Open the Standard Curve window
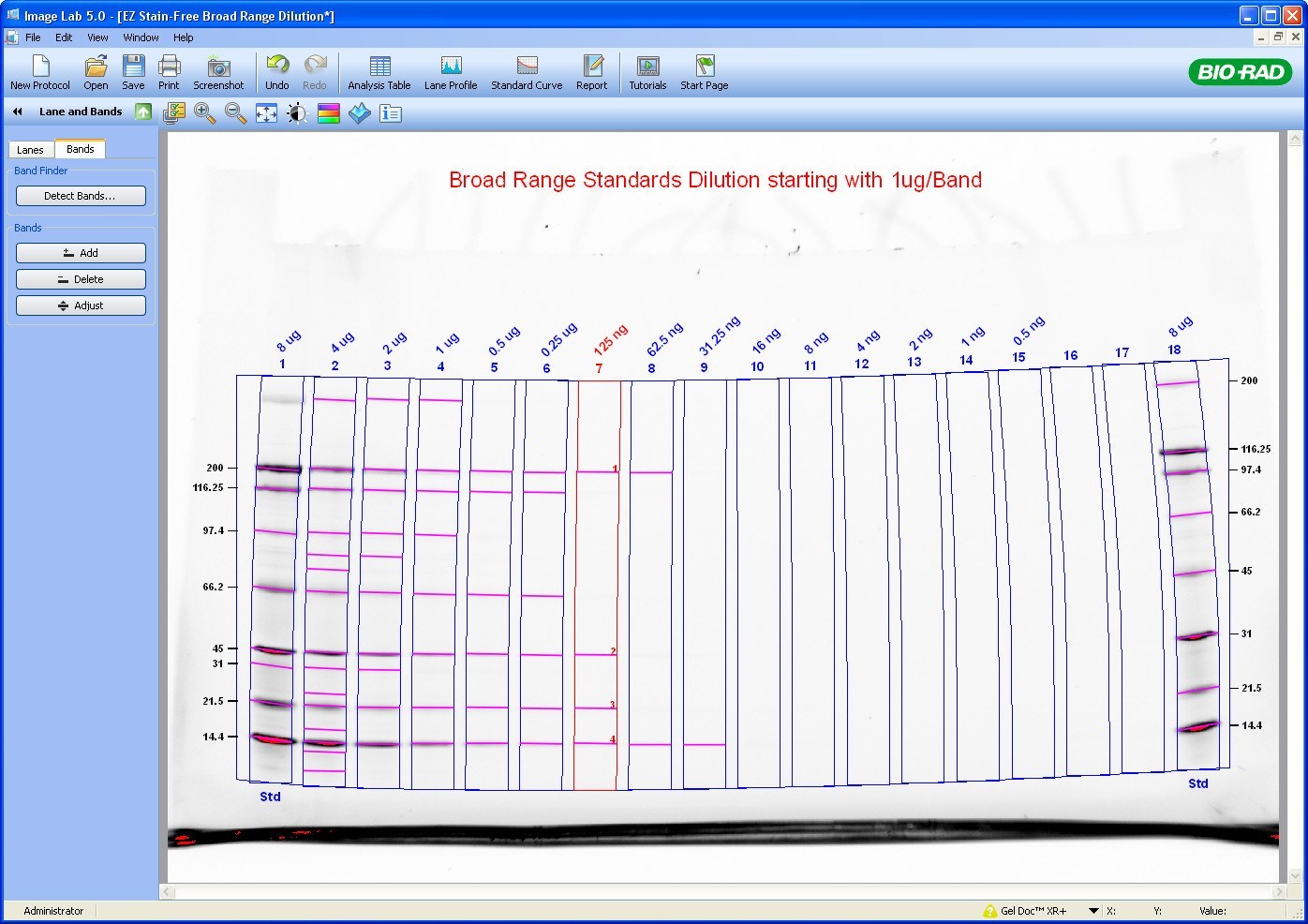Image resolution: width=1308 pixels, height=924 pixels. (527, 72)
